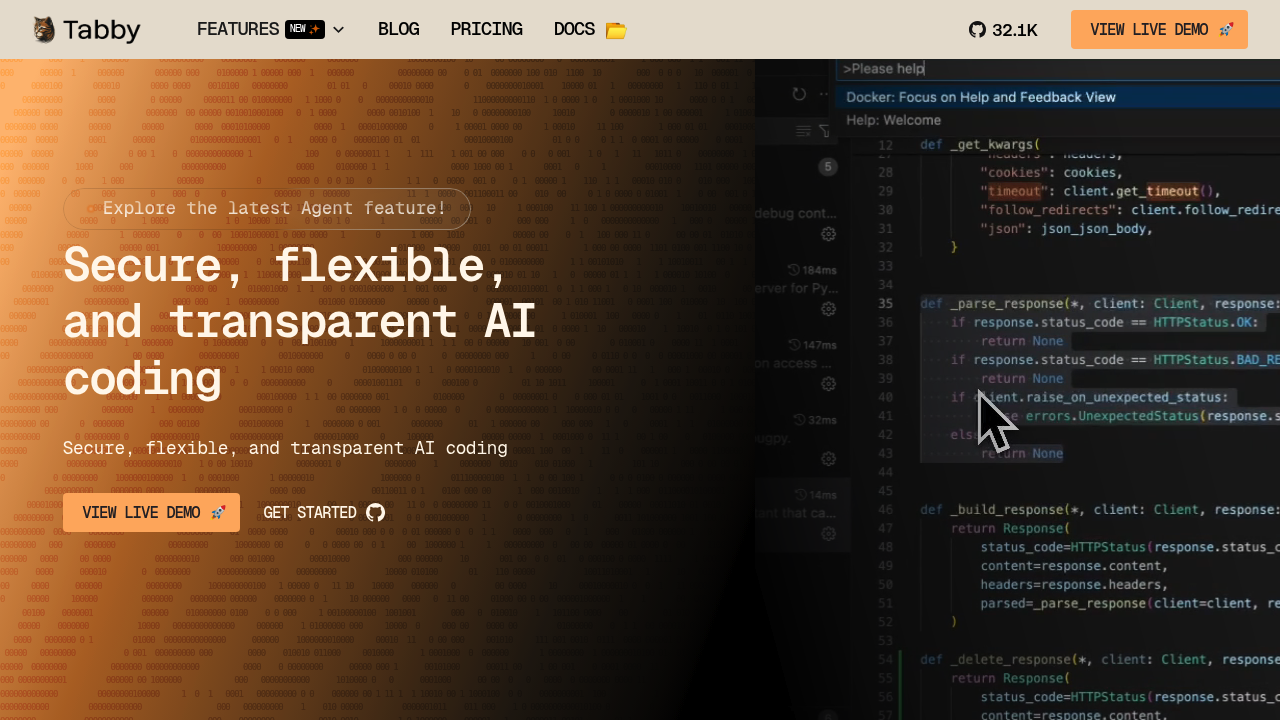
Task: Click the gear icon below the debug entry
Action: (x=828, y=234)
